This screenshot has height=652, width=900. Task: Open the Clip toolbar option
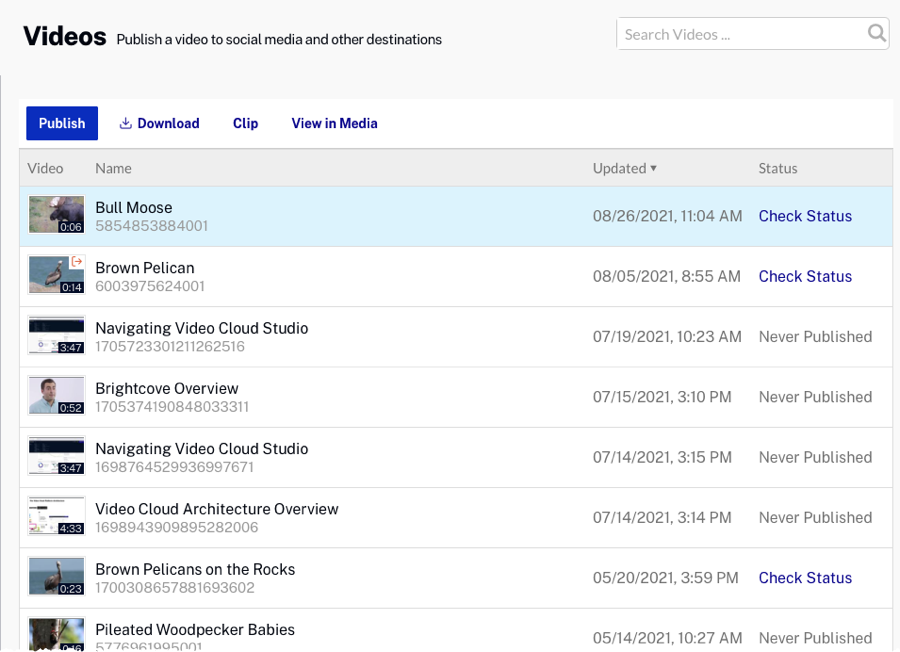pos(245,124)
